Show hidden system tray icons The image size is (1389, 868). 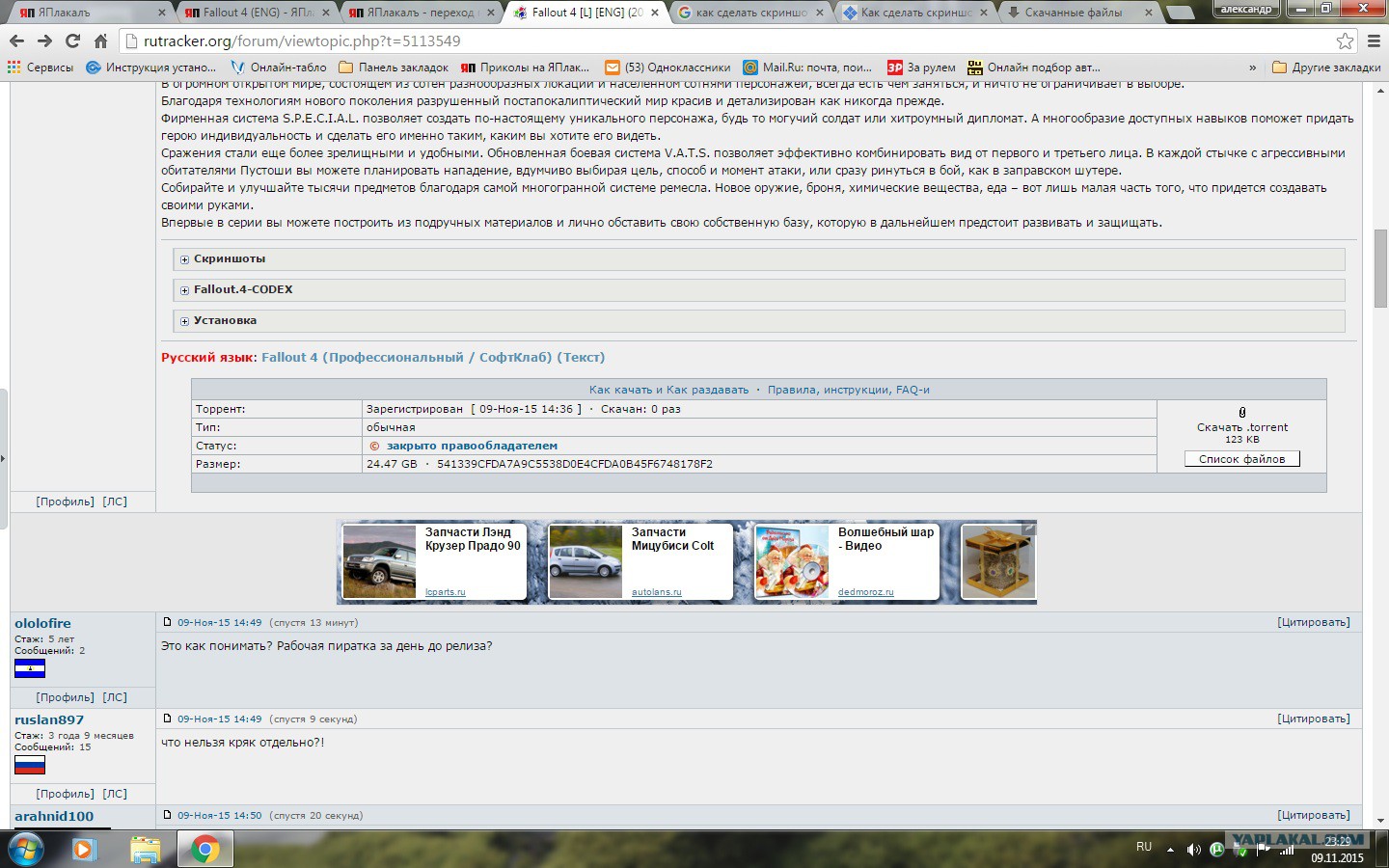(x=1170, y=850)
